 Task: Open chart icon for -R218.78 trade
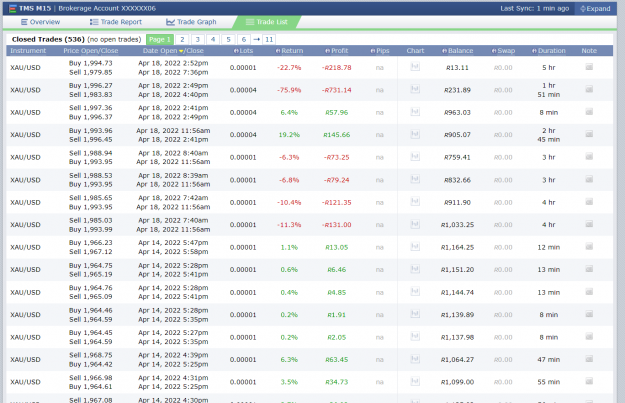pyautogui.click(x=415, y=67)
